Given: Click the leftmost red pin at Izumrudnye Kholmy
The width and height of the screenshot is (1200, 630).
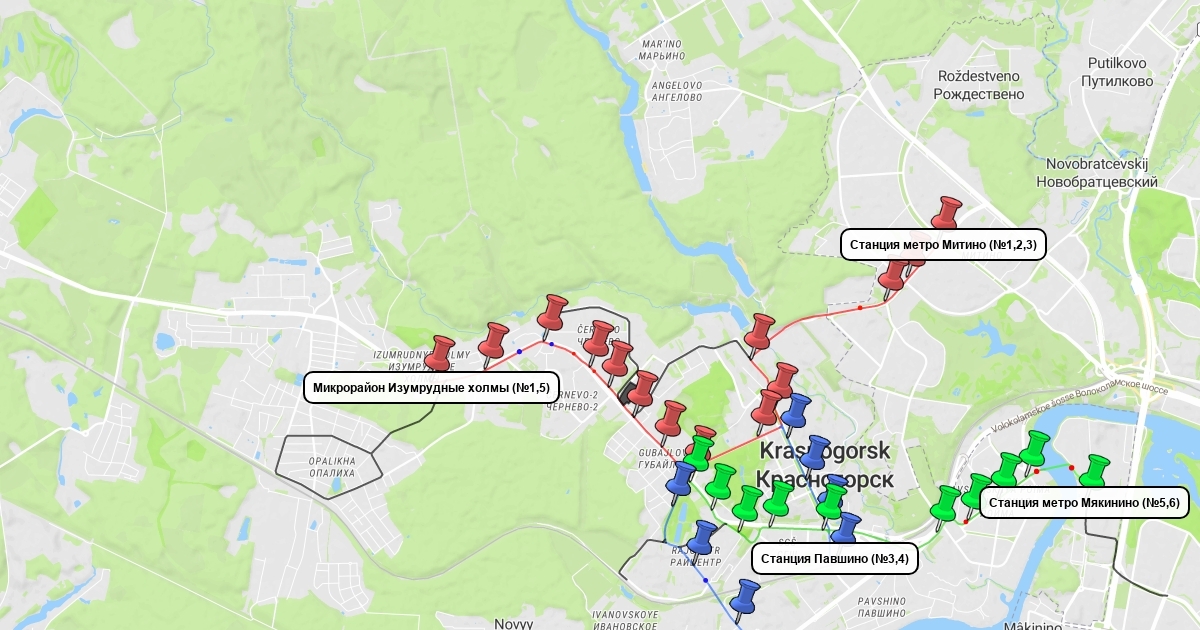Looking at the screenshot, I should point(440,352).
